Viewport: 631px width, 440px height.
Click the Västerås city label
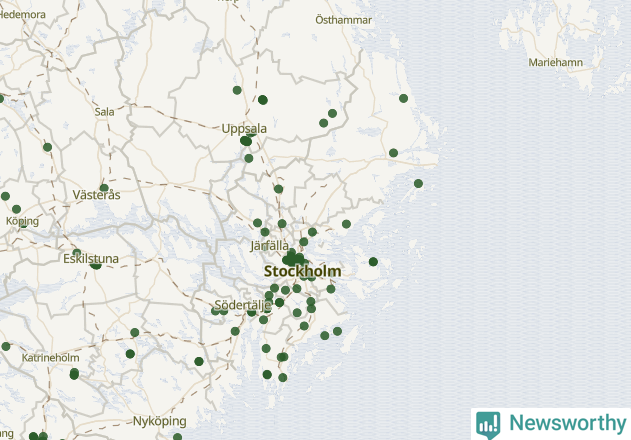tap(97, 195)
